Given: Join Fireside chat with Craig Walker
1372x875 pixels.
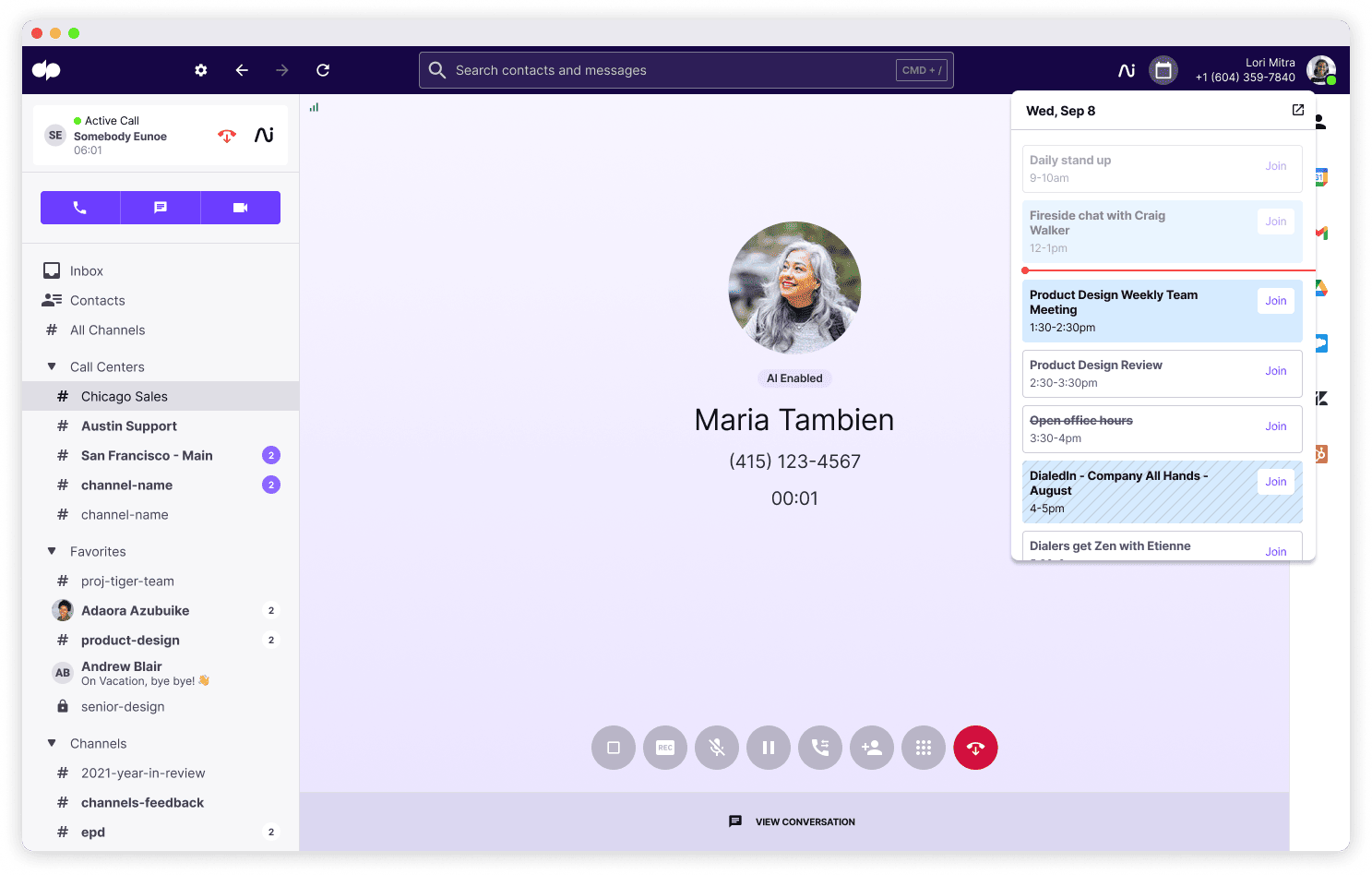Looking at the screenshot, I should pyautogui.click(x=1276, y=222).
